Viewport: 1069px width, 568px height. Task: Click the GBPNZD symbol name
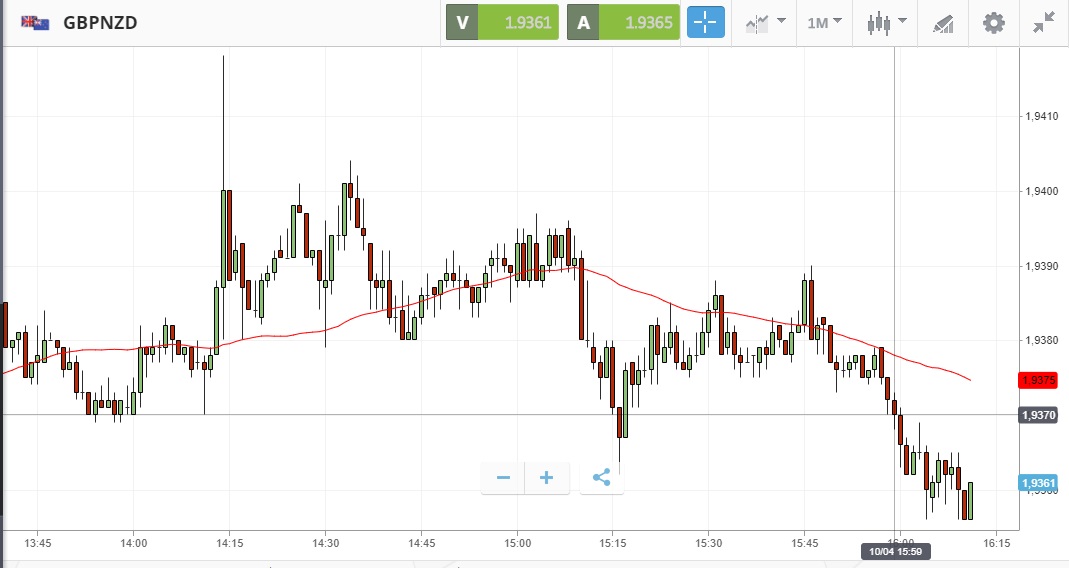[x=100, y=22]
